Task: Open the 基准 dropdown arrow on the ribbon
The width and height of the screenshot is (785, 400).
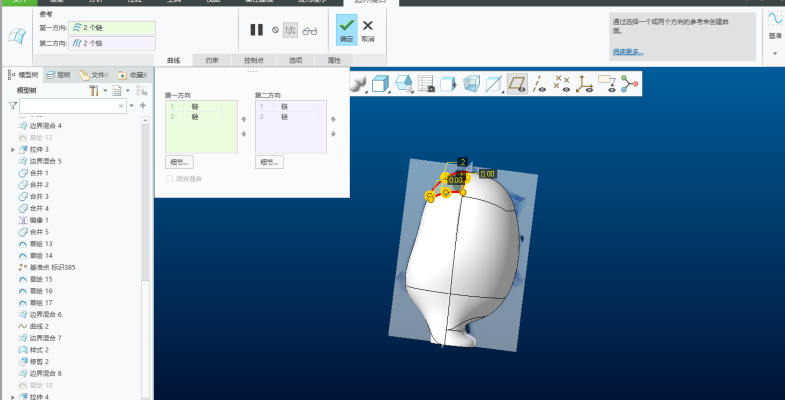Action: point(775,52)
